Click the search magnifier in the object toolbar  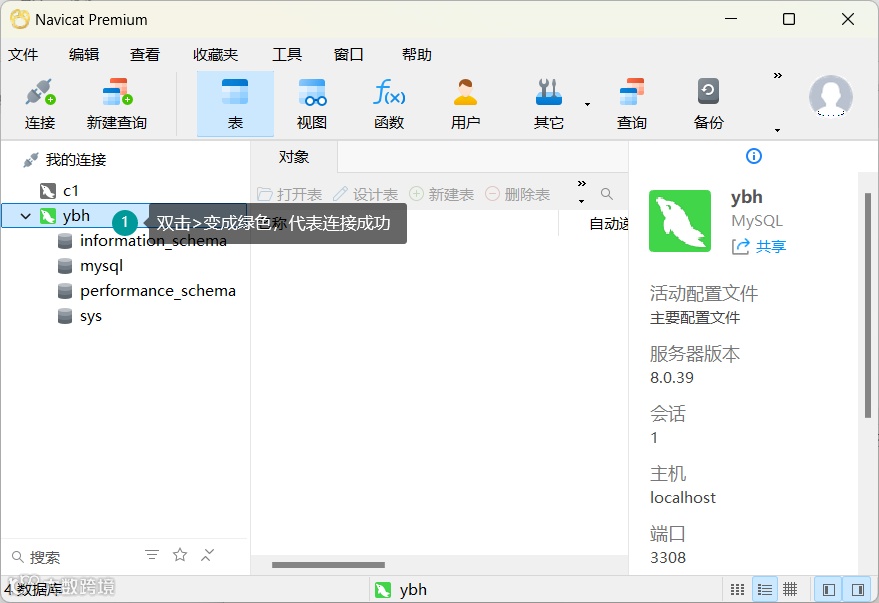point(607,194)
